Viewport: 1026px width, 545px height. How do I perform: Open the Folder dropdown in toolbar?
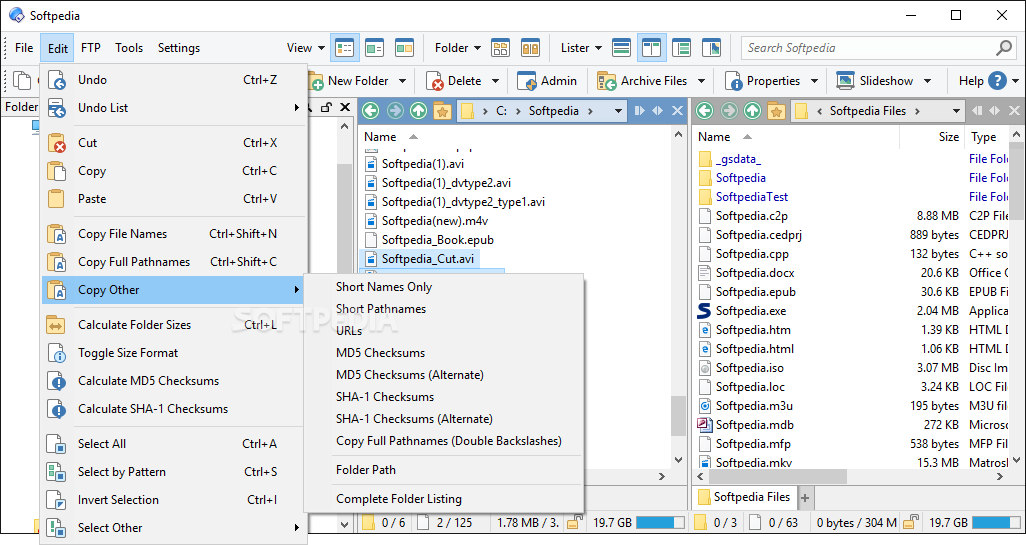[x=457, y=48]
